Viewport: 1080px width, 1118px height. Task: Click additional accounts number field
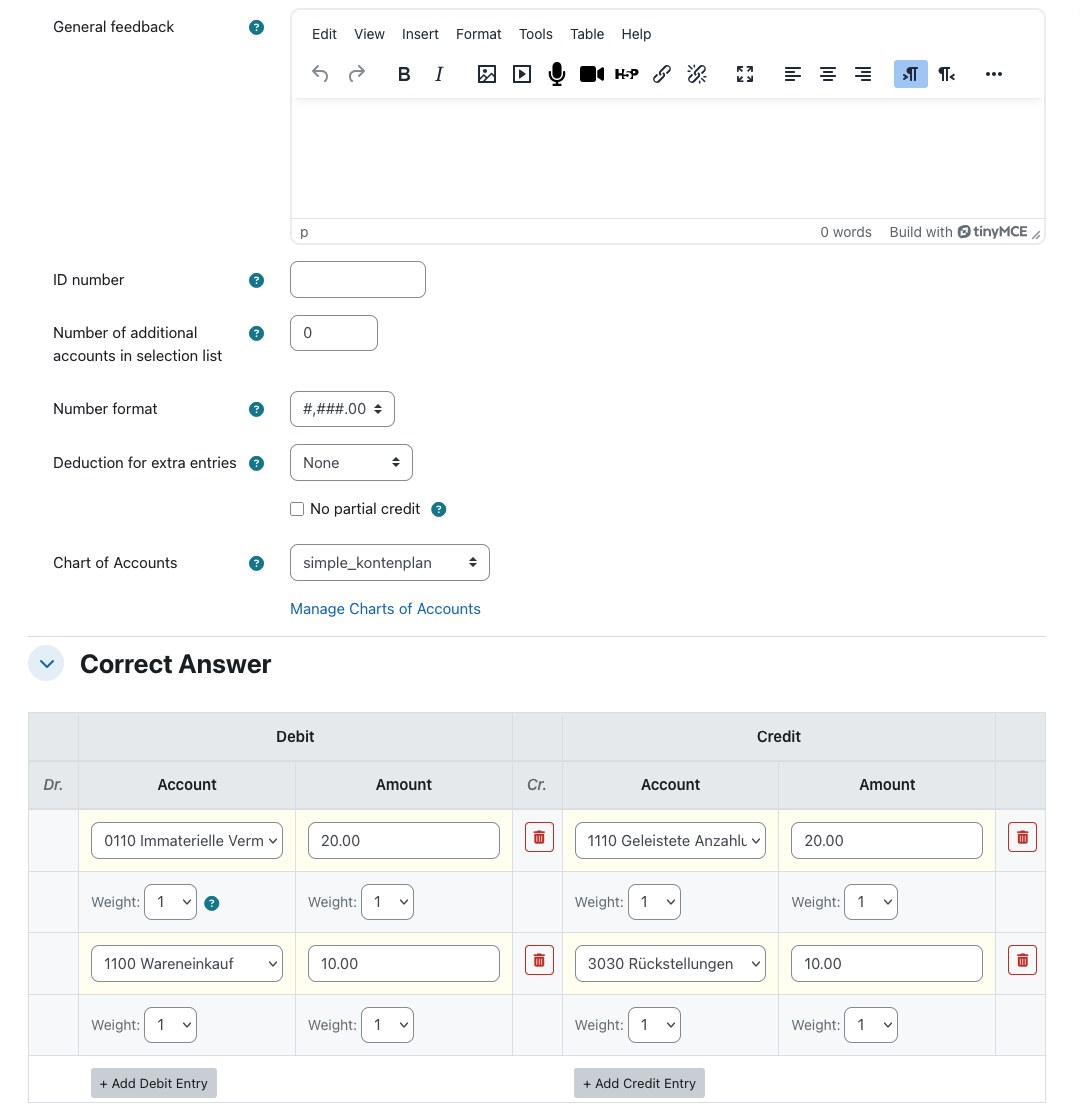pyautogui.click(x=334, y=333)
